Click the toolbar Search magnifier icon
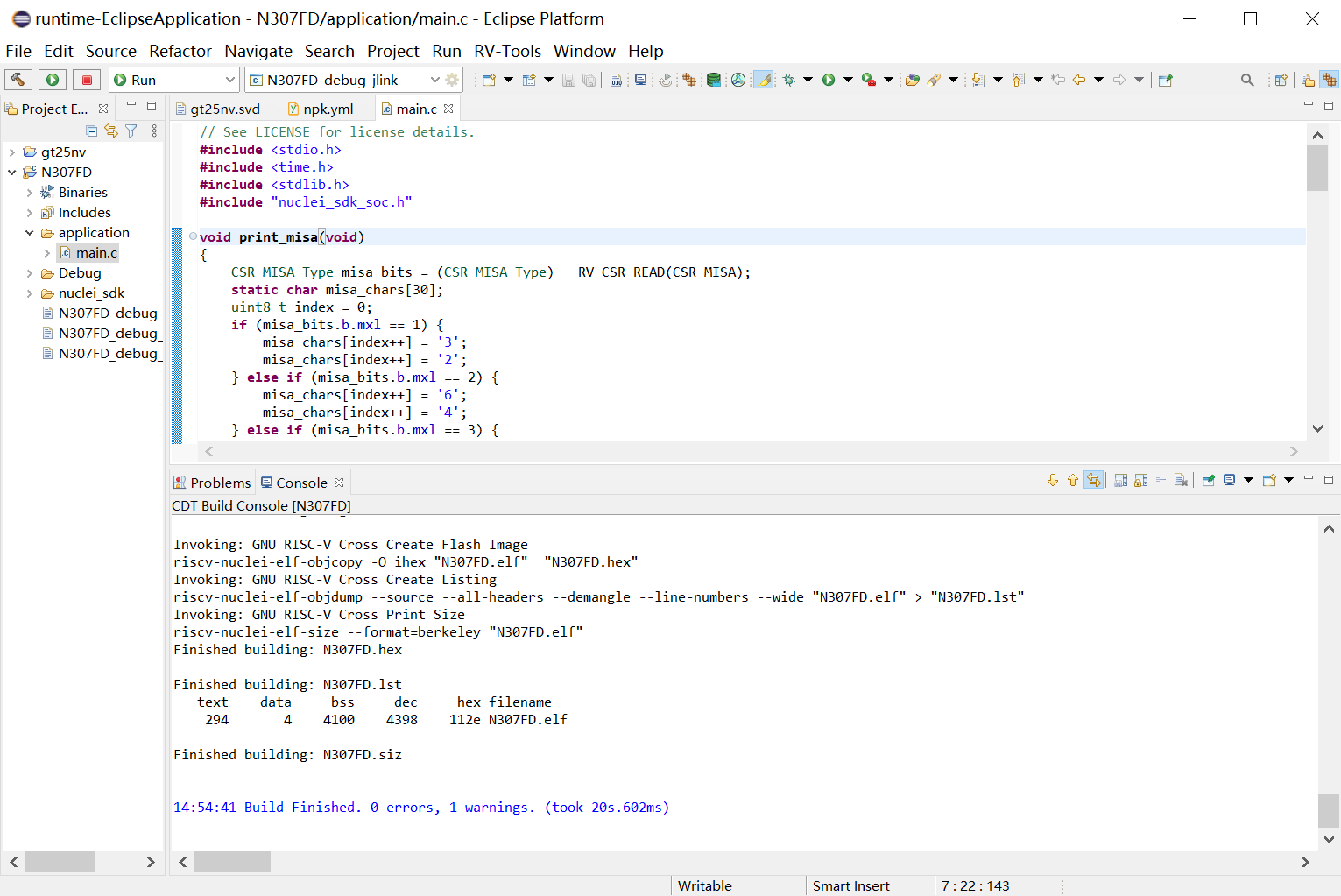This screenshot has width=1341, height=896. point(1247,80)
